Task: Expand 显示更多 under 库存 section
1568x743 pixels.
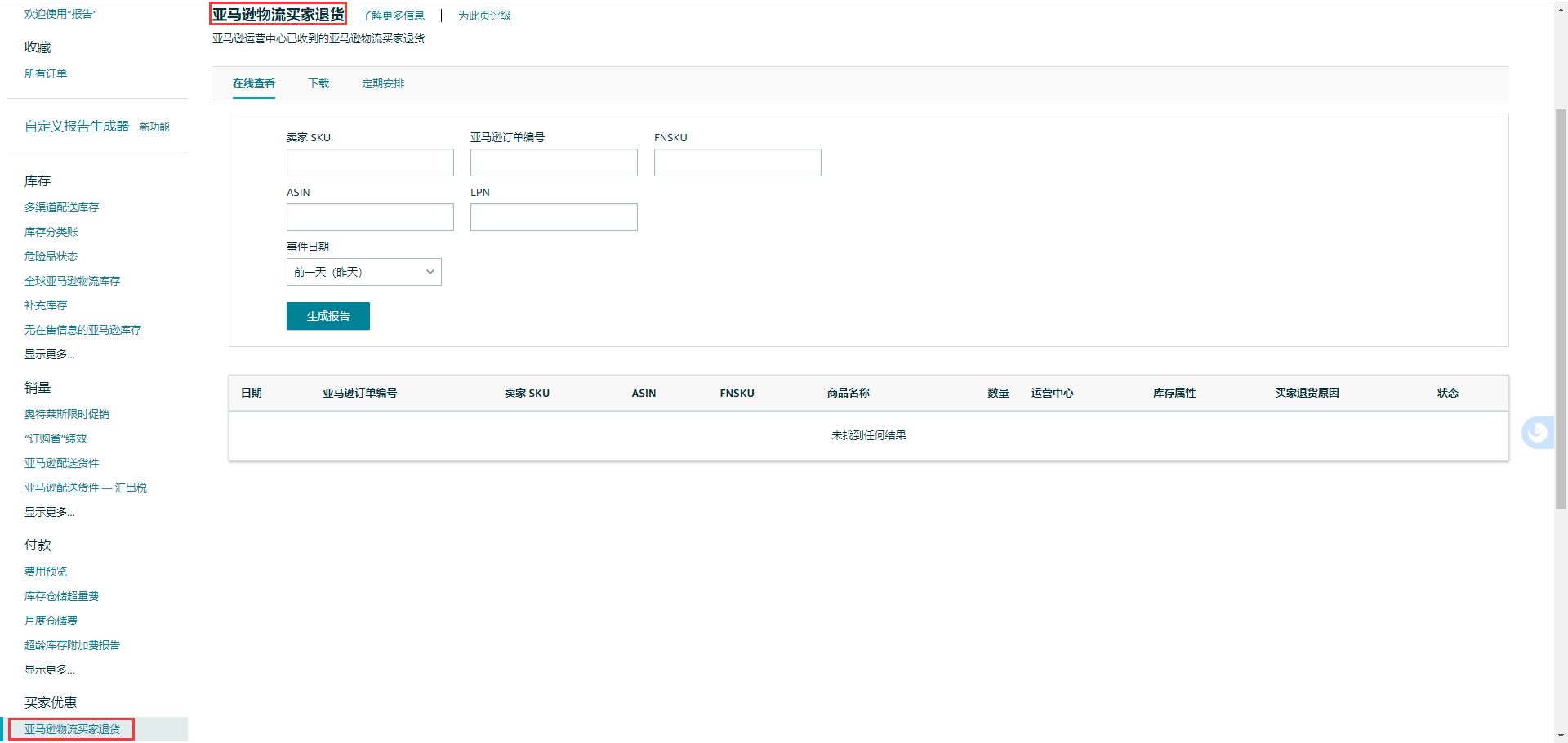Action: point(50,354)
